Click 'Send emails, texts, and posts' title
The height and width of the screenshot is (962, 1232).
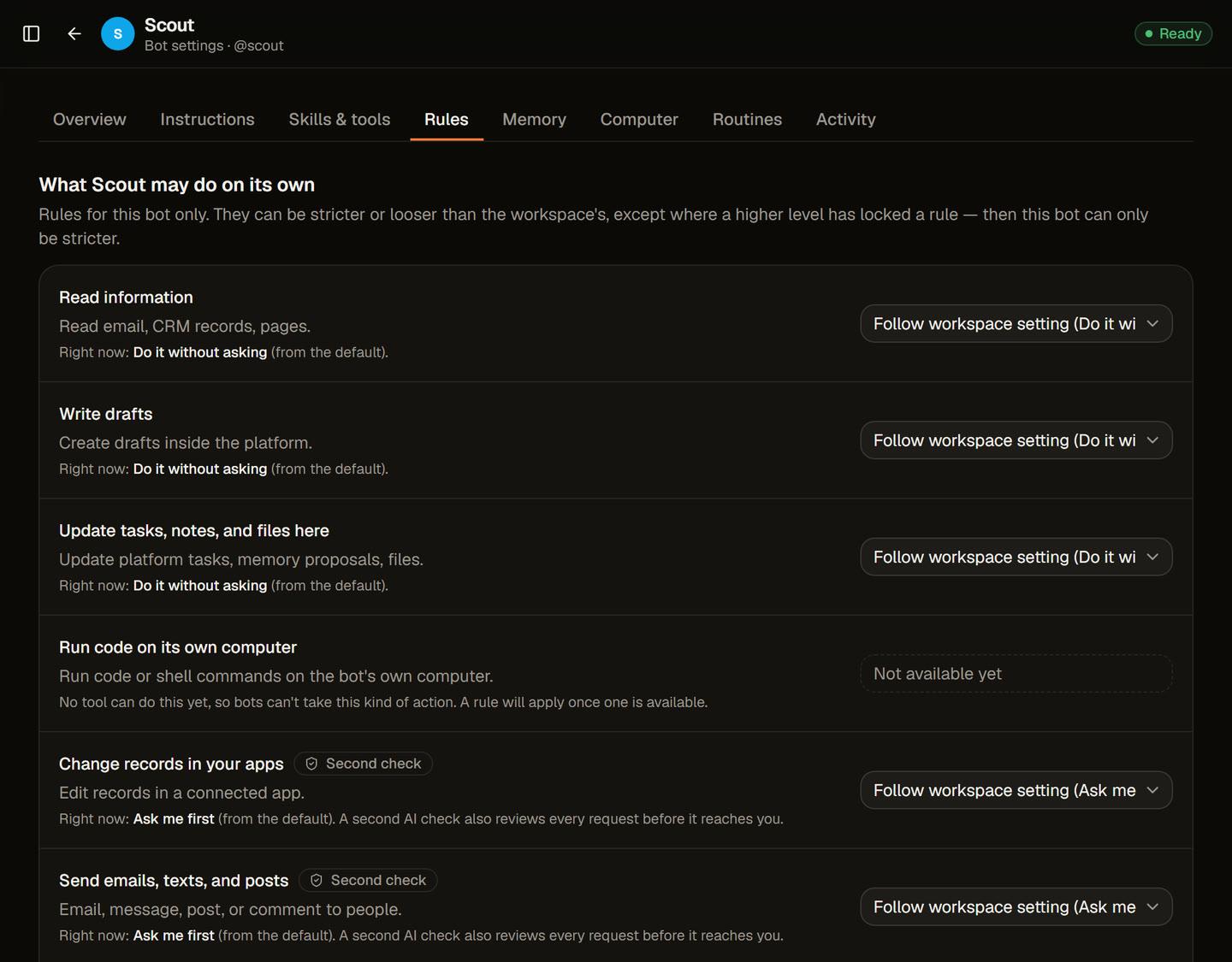coord(174,880)
